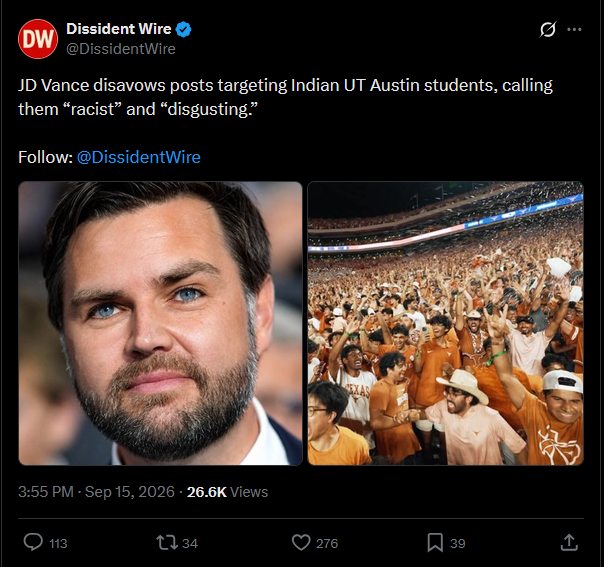The height and width of the screenshot is (567, 604).
Task: View the 26.6K Views analytics
Action: 227,492
